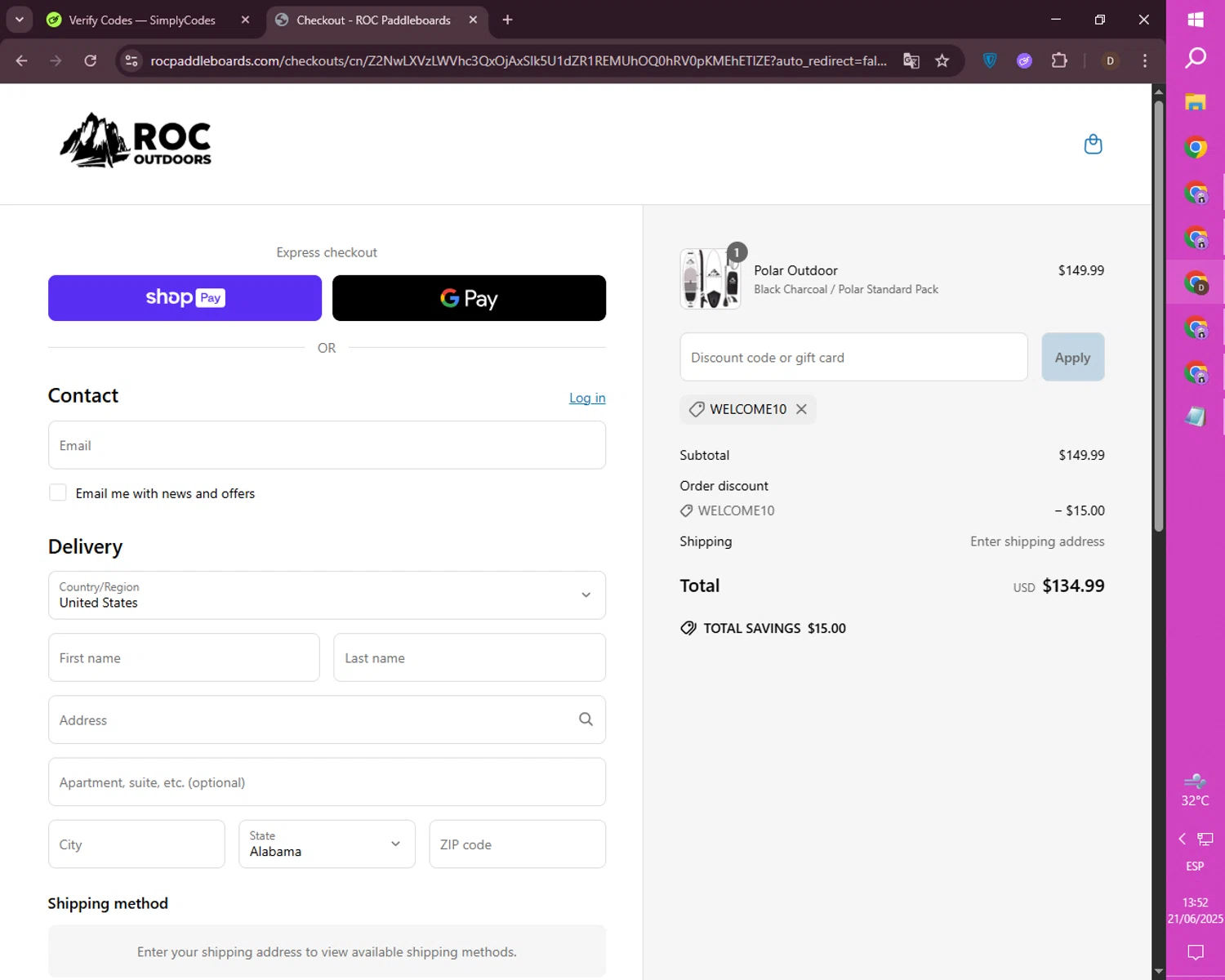Open Windows search in taskbar
The height and width of the screenshot is (980, 1225).
[1196, 58]
